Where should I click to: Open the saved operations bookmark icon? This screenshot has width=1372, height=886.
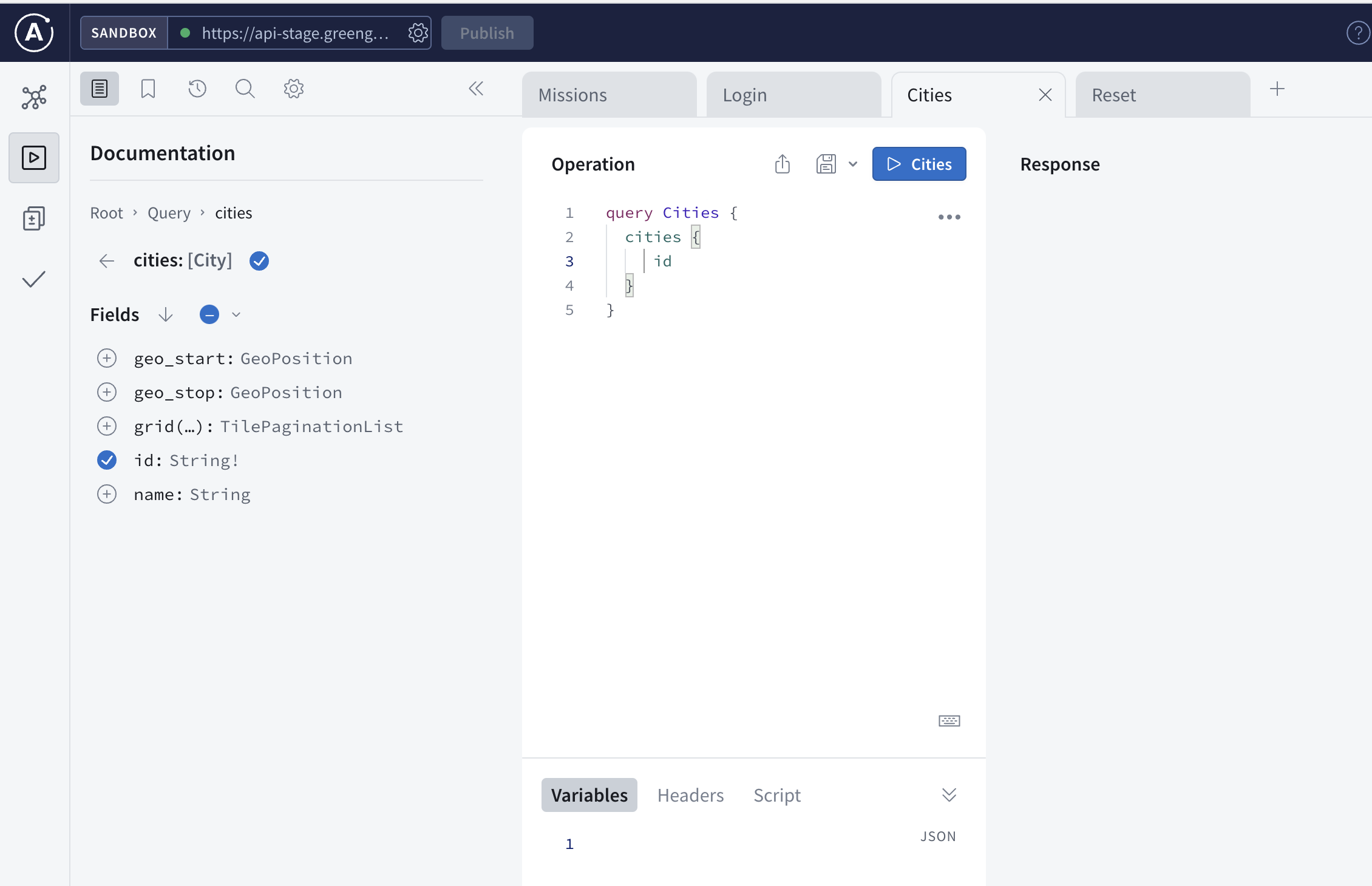[x=148, y=89]
